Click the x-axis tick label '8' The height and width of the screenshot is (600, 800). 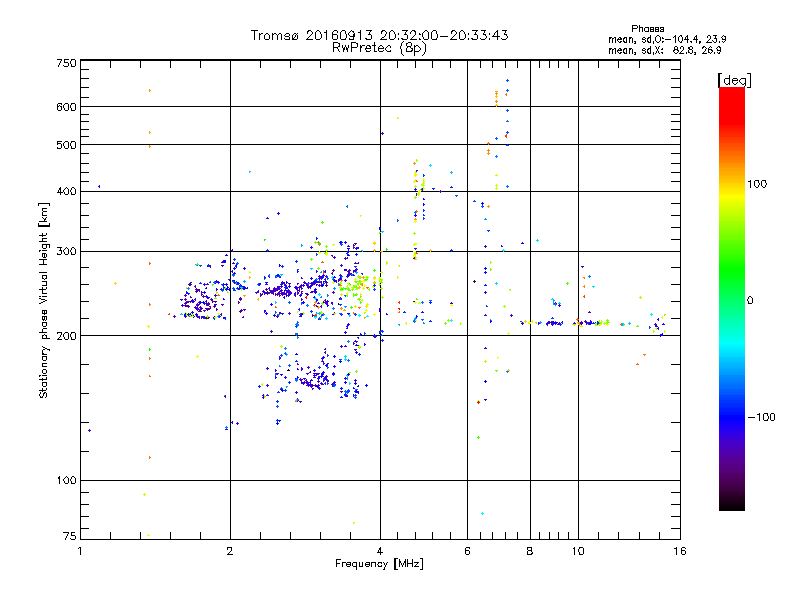[x=530, y=551]
